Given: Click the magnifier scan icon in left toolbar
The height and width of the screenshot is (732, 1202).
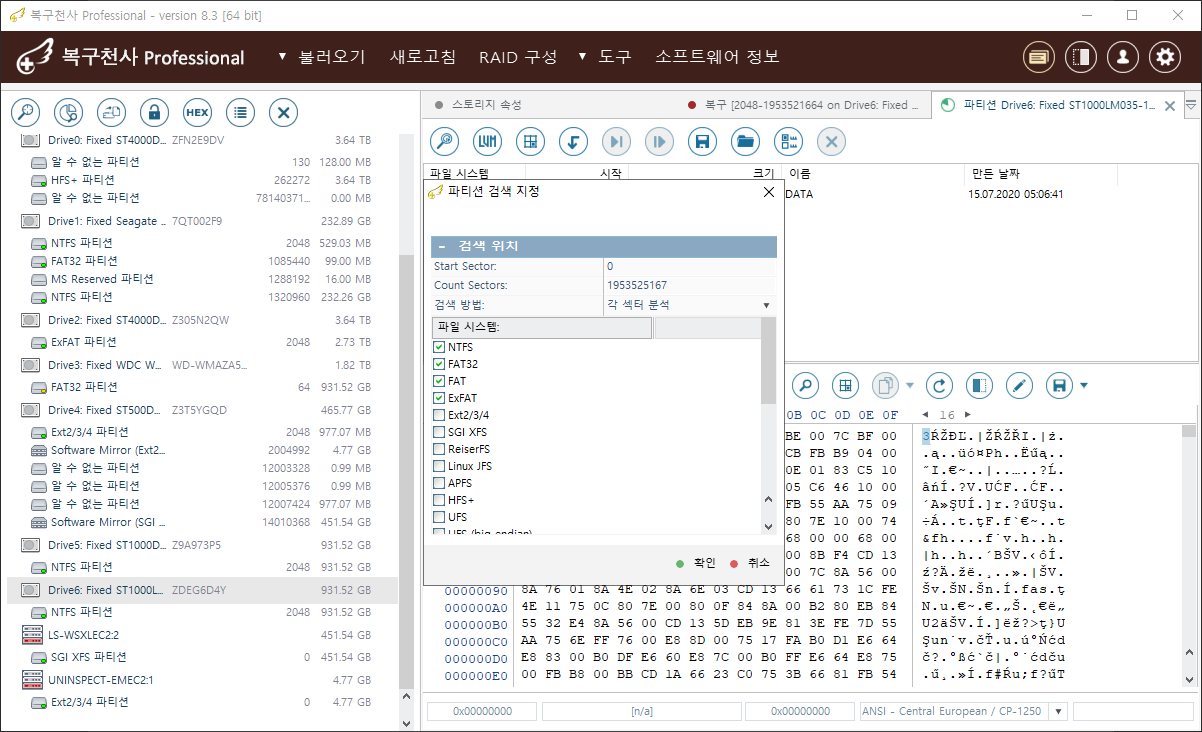Looking at the screenshot, I should click(25, 112).
